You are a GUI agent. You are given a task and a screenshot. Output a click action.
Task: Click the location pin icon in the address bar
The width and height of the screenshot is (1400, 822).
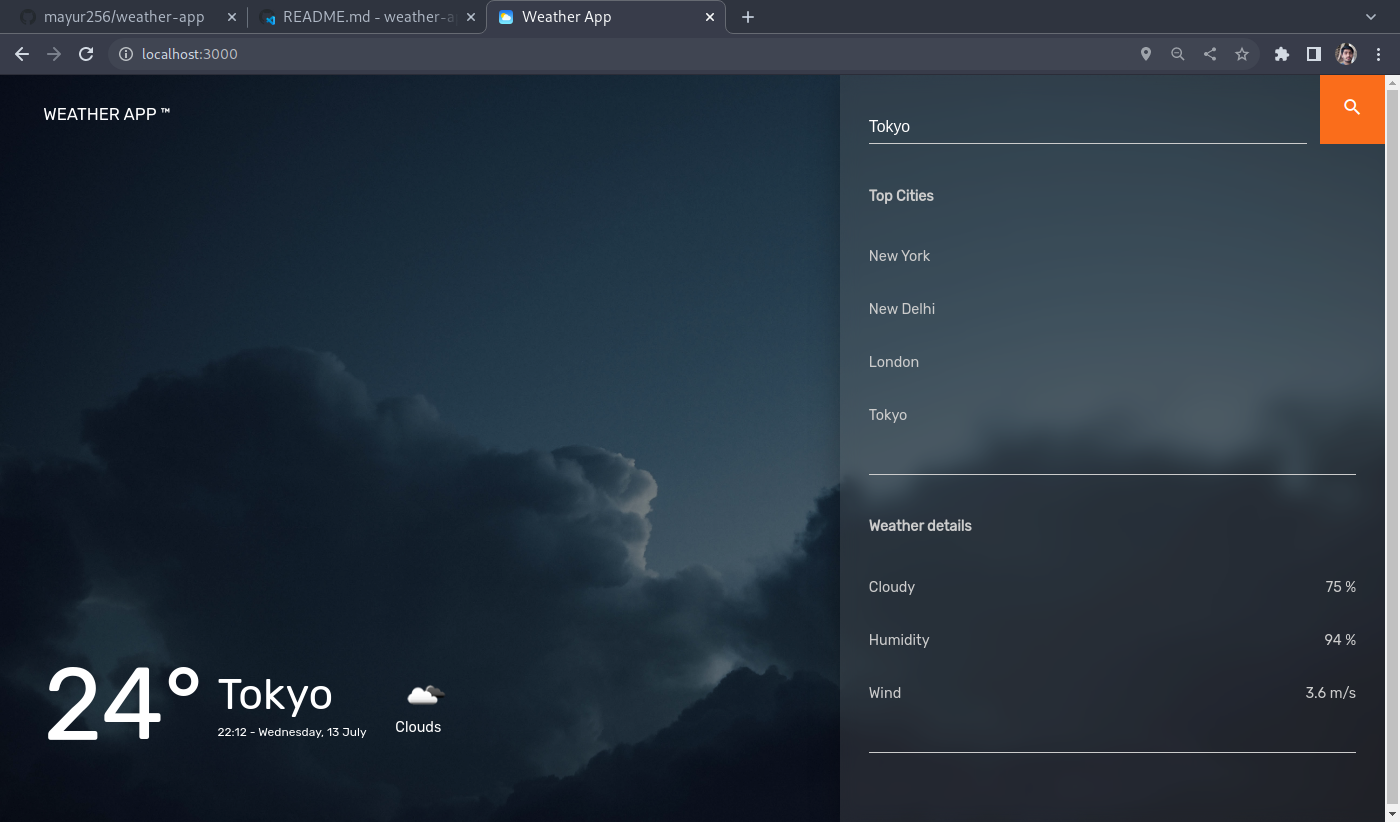pos(1146,54)
